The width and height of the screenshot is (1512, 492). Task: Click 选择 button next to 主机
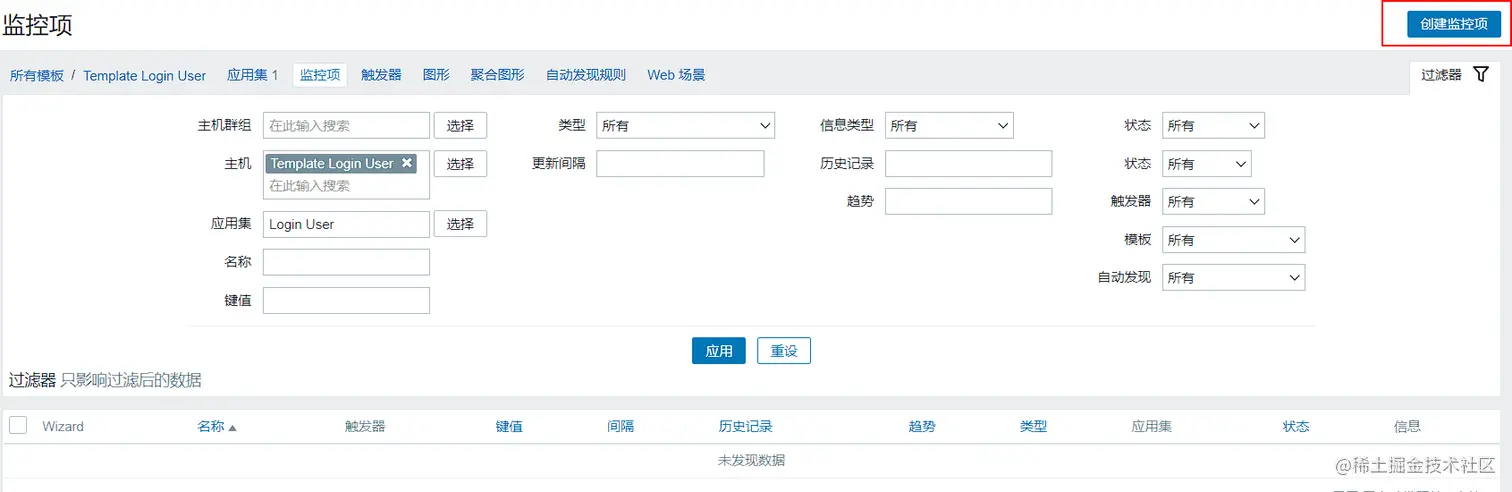click(460, 163)
